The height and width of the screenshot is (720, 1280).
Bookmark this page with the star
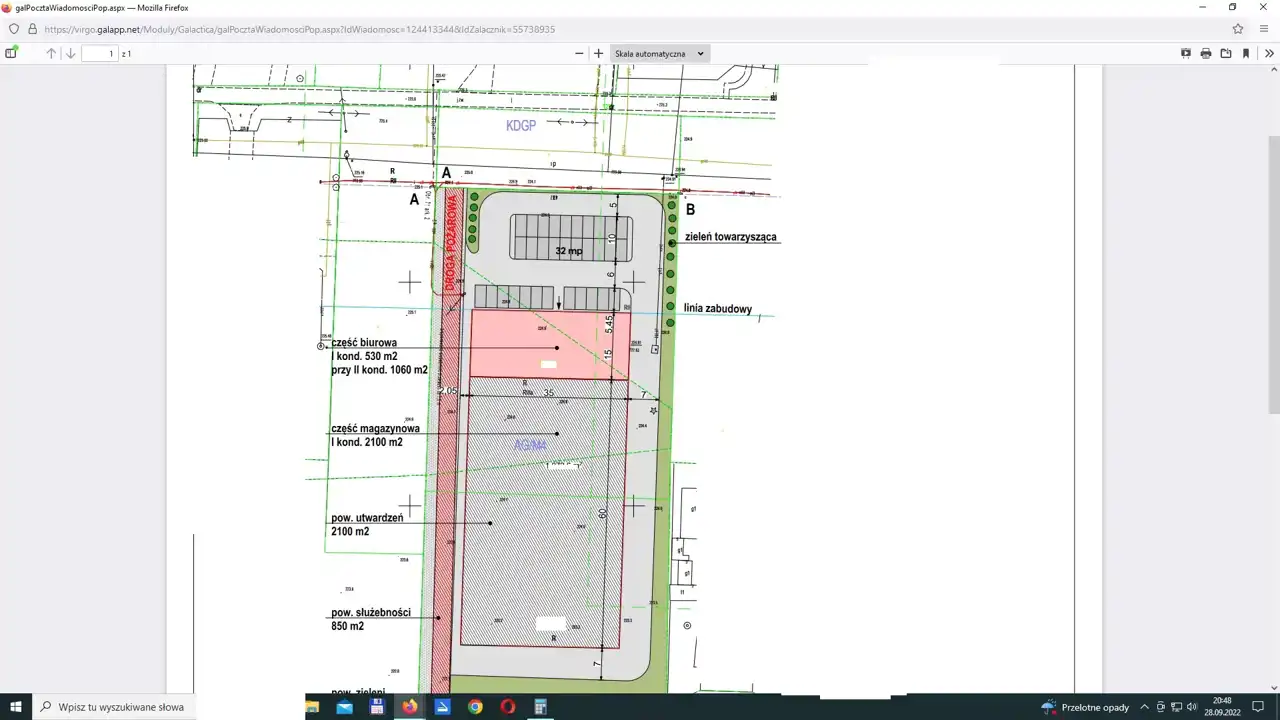point(1238,29)
